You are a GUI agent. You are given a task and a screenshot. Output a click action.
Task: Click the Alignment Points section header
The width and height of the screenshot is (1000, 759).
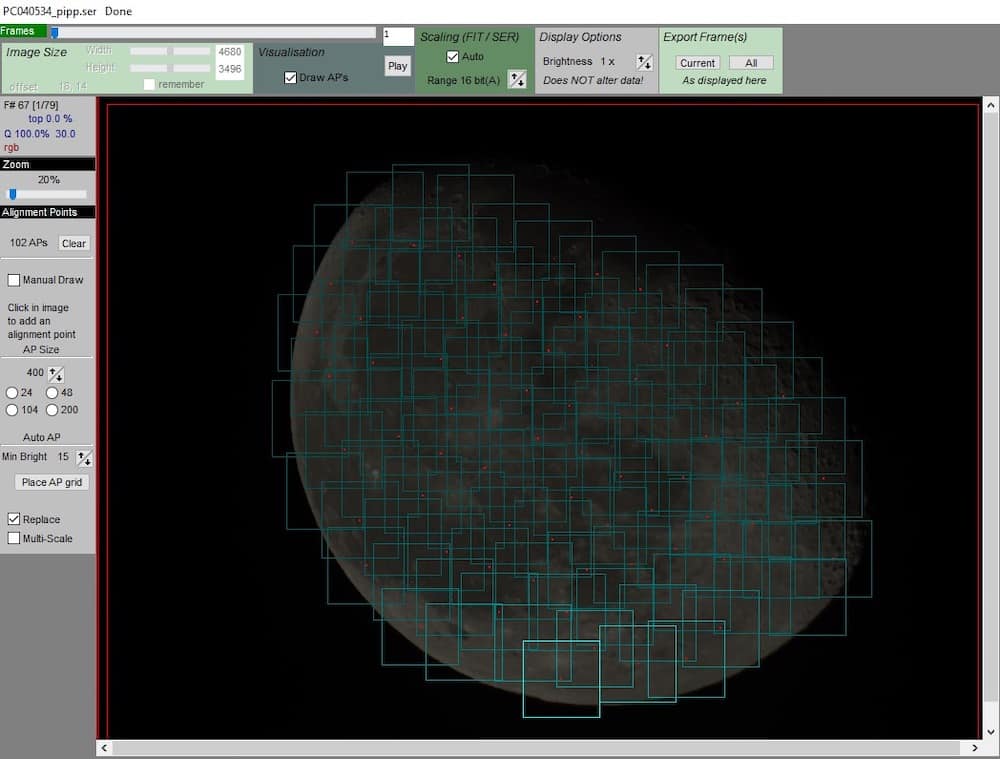(47, 212)
